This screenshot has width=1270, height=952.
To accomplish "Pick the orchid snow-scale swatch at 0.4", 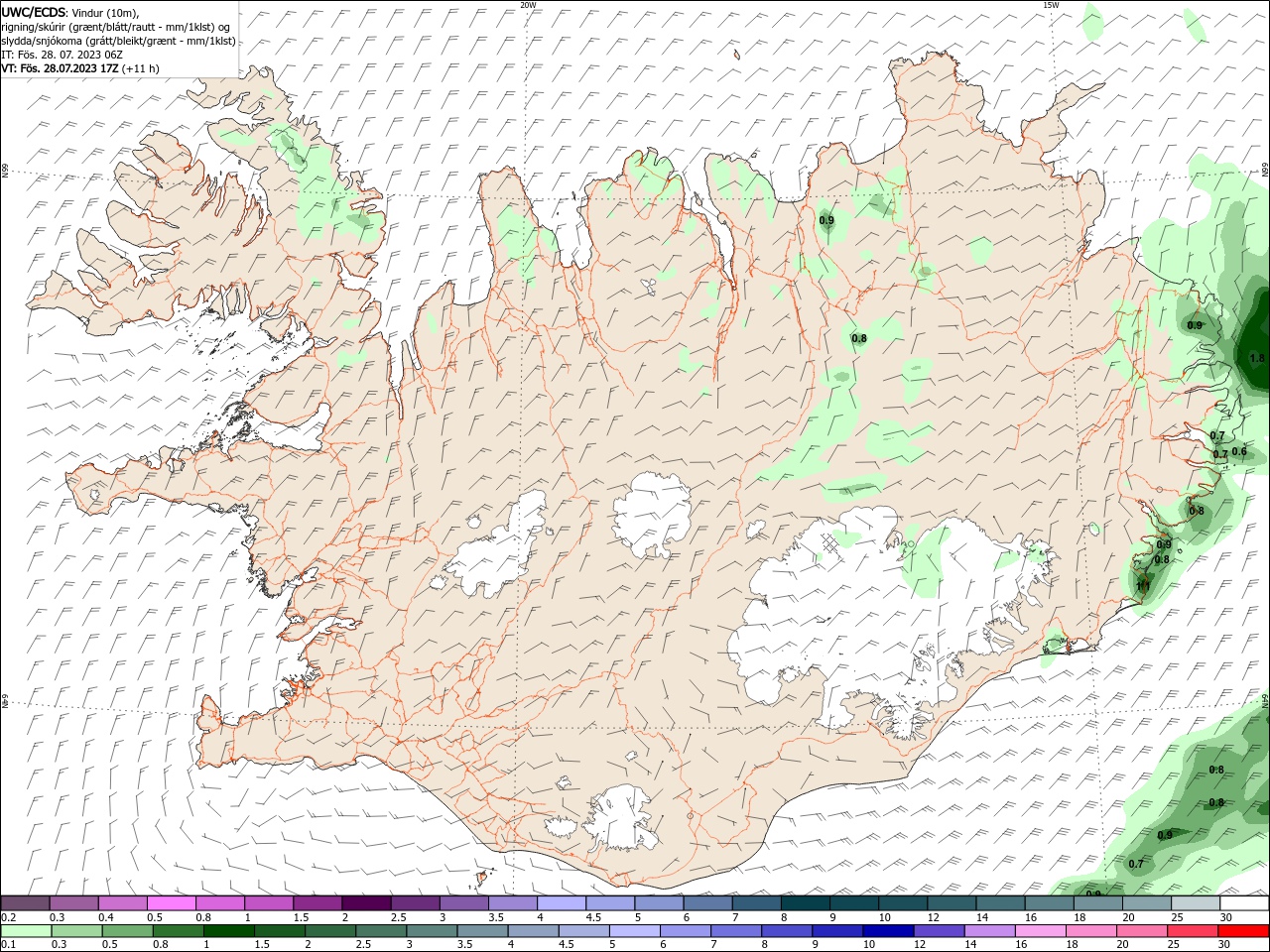I will (122, 903).
